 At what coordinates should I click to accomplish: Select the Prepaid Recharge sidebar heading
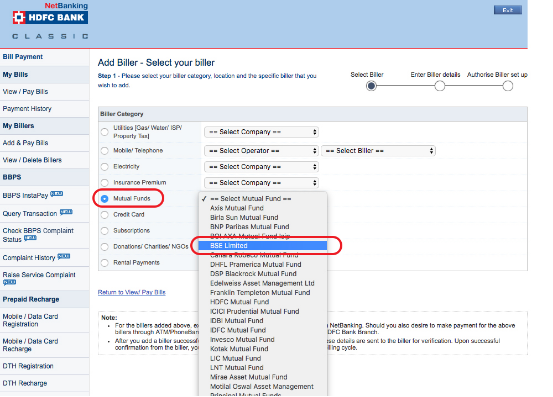[31, 299]
